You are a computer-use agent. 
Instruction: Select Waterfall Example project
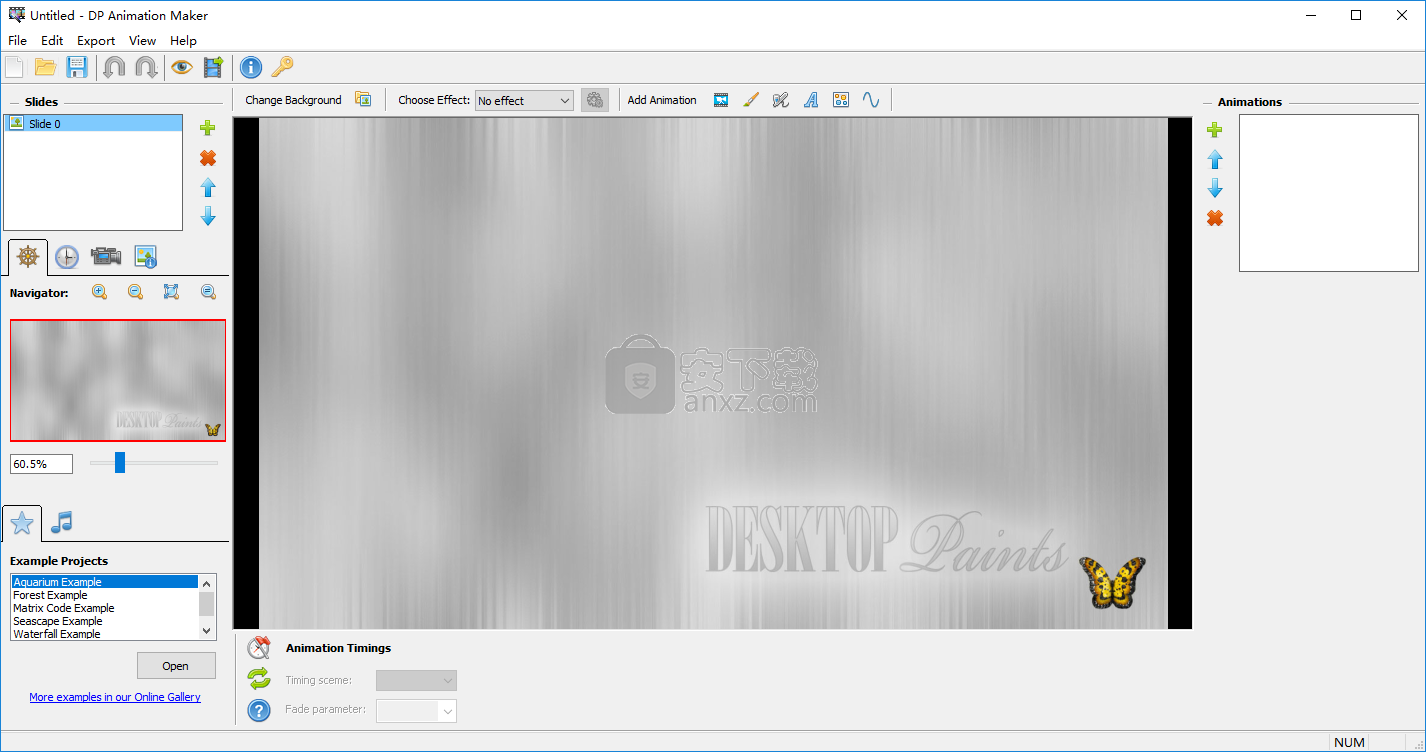point(105,634)
